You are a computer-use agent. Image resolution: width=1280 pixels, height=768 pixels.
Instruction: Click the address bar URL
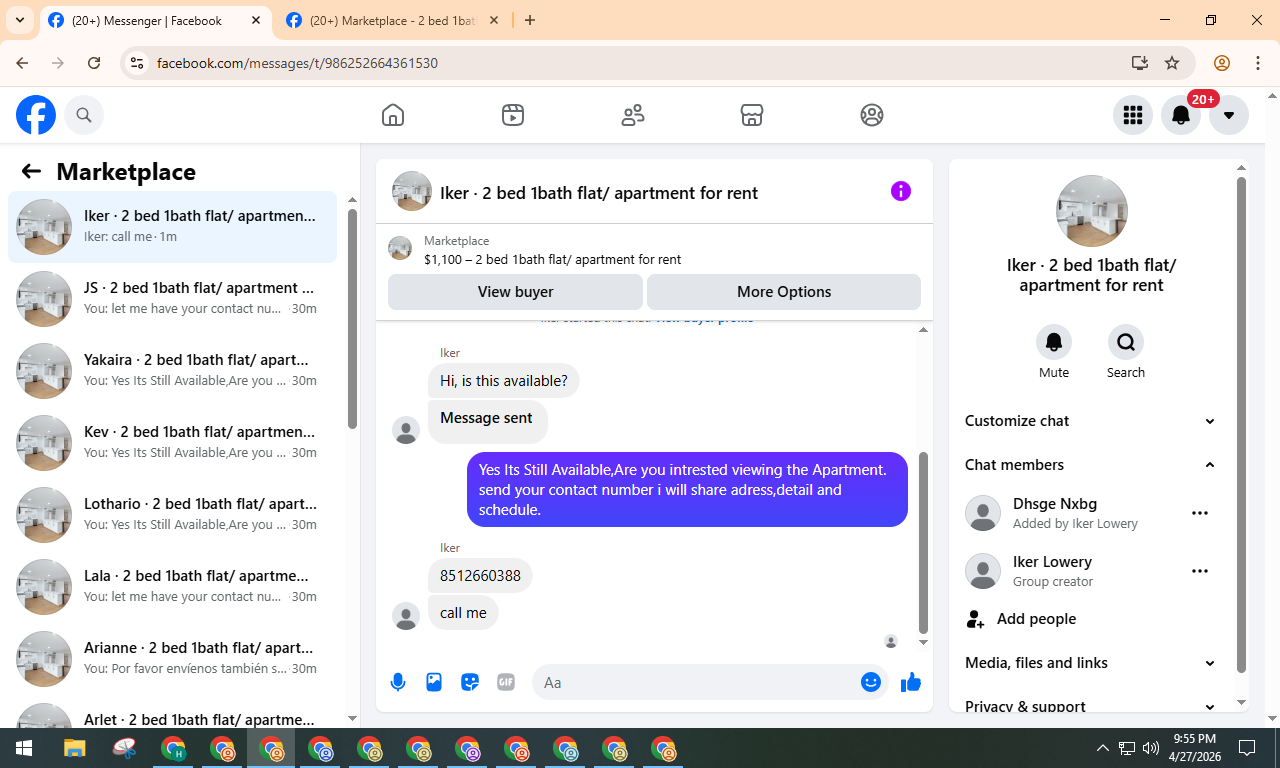click(297, 63)
